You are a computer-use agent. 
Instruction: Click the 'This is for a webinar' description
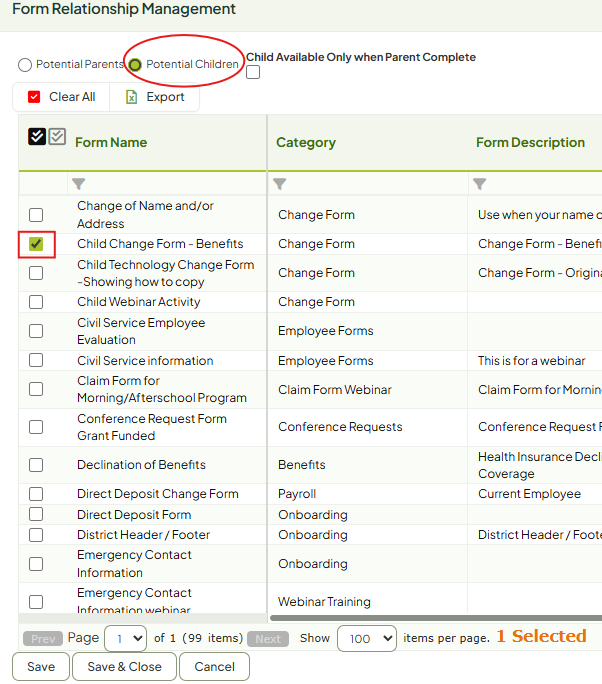(531, 361)
